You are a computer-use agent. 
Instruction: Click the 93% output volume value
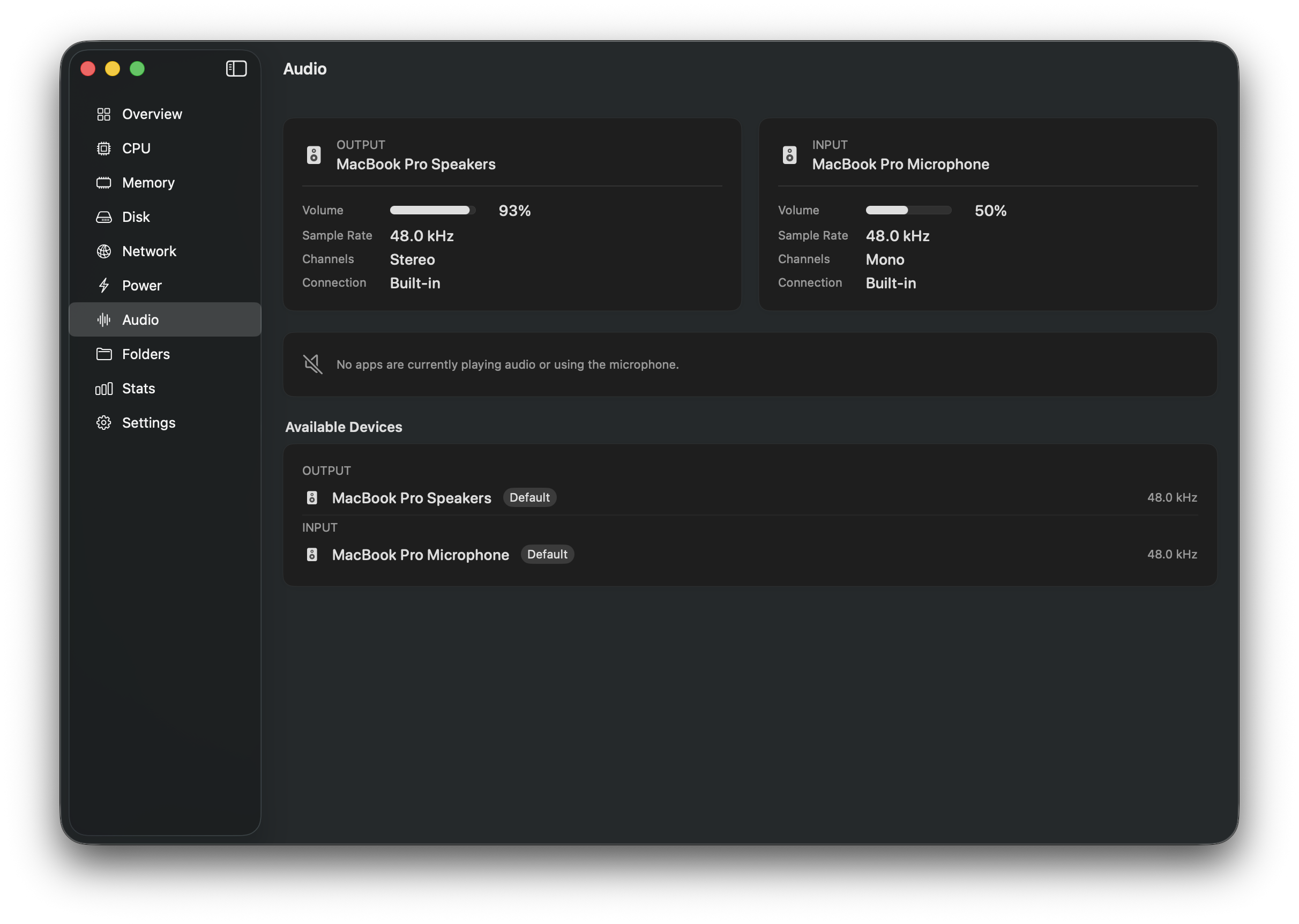(x=514, y=211)
